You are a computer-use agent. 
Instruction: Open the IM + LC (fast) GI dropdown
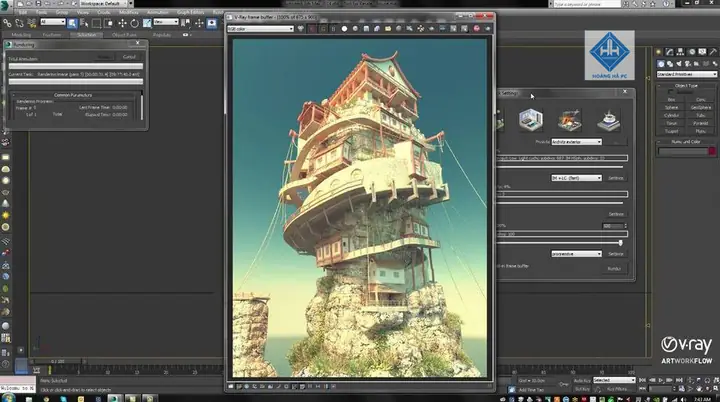coord(576,178)
